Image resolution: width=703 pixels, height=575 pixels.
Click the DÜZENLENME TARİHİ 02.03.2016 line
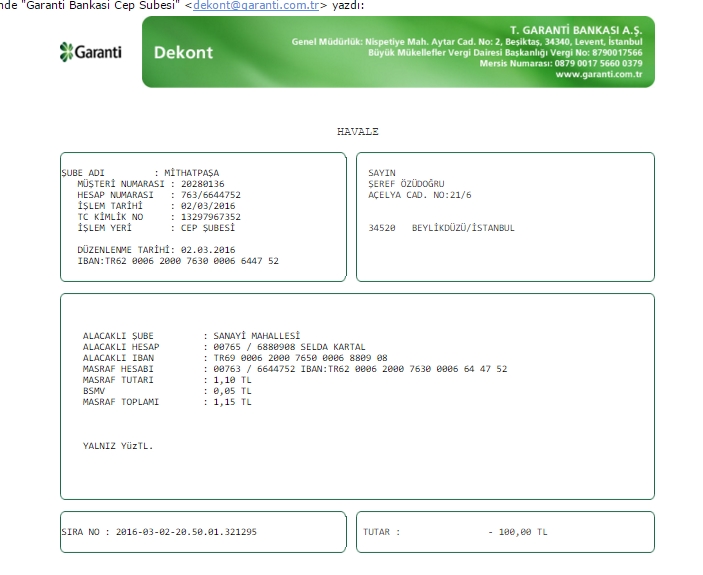tap(156, 250)
